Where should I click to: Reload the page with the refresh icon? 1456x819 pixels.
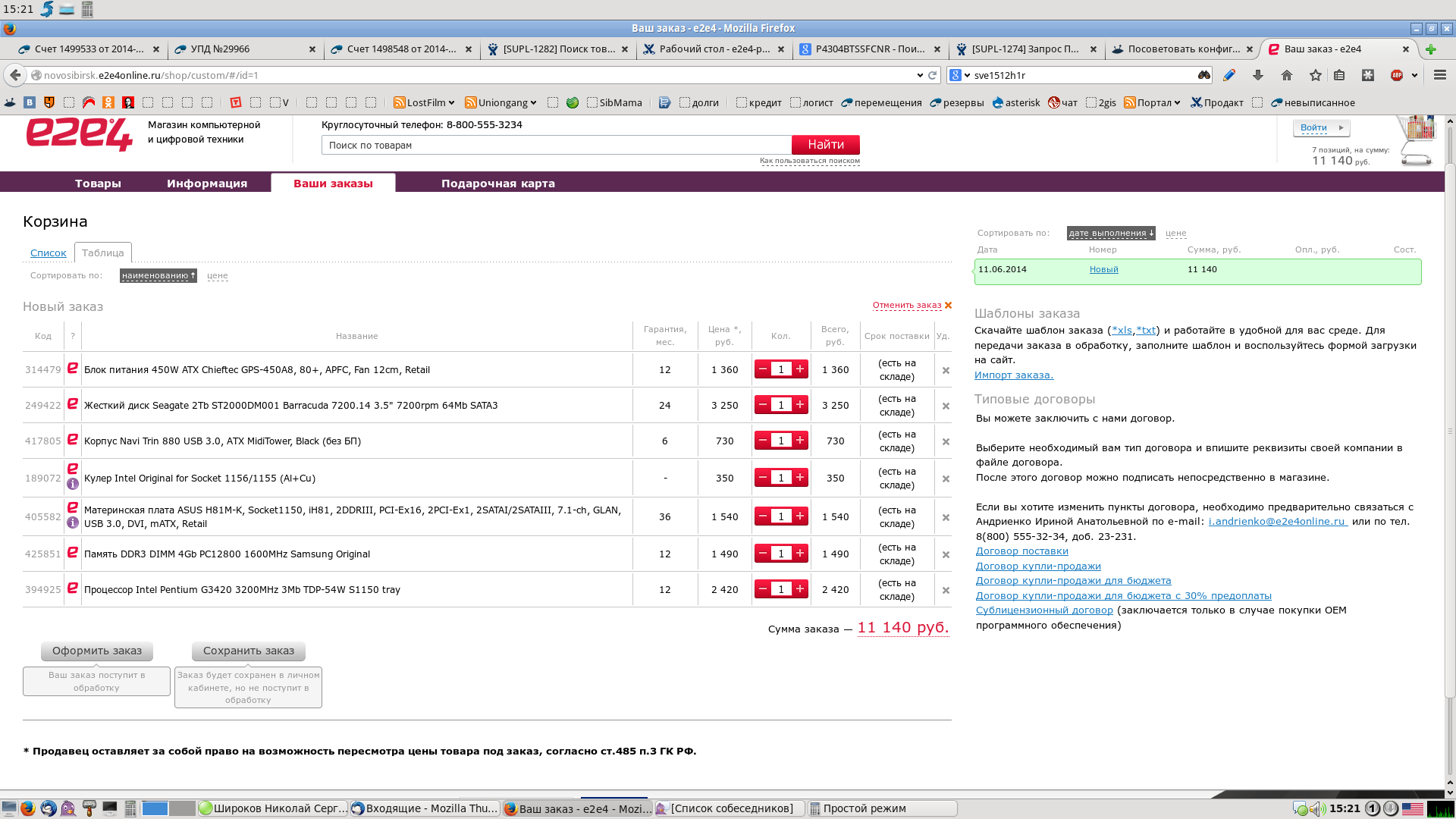tap(932, 75)
